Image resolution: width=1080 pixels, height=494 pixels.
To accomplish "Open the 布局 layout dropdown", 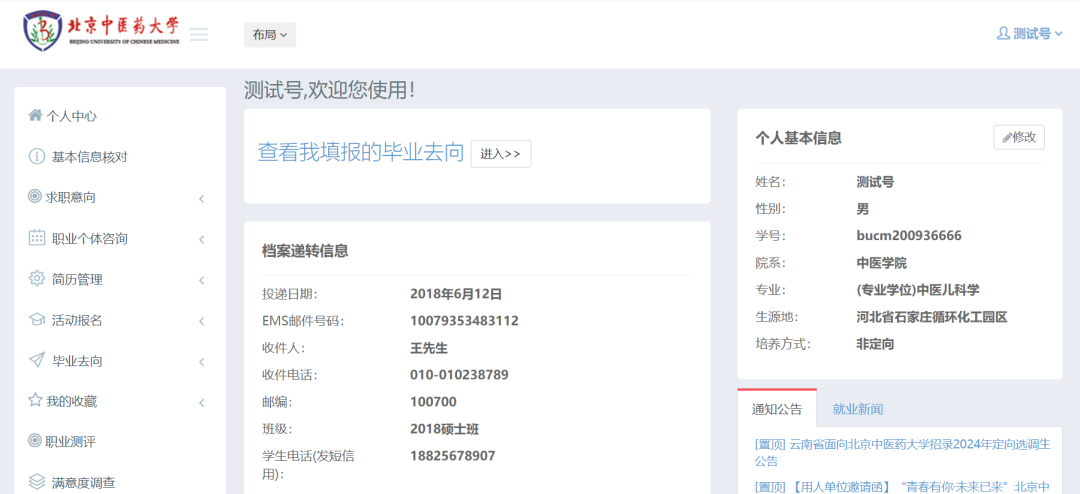I will [x=270, y=35].
